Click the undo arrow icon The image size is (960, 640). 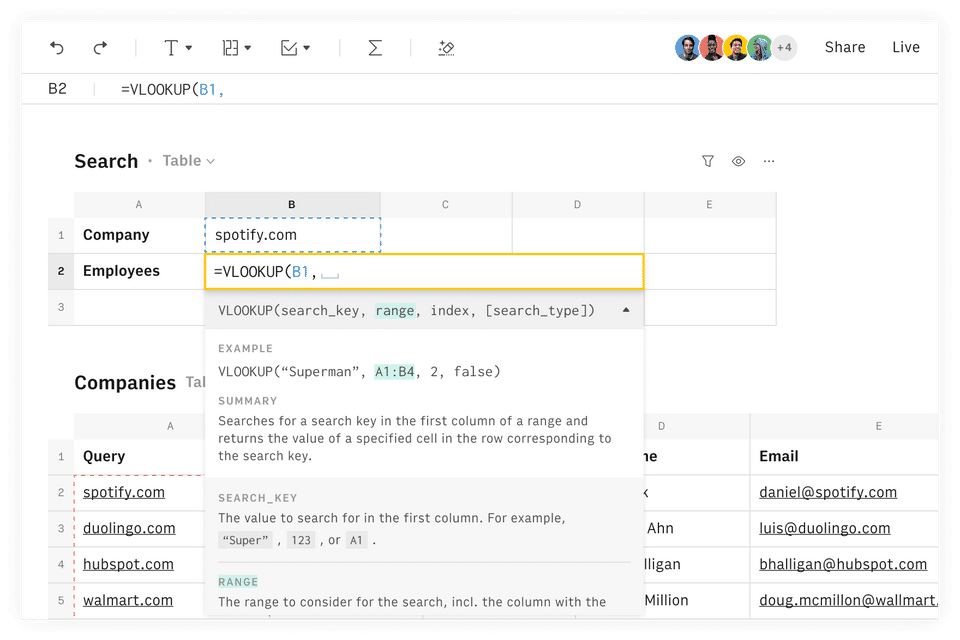tap(57, 48)
